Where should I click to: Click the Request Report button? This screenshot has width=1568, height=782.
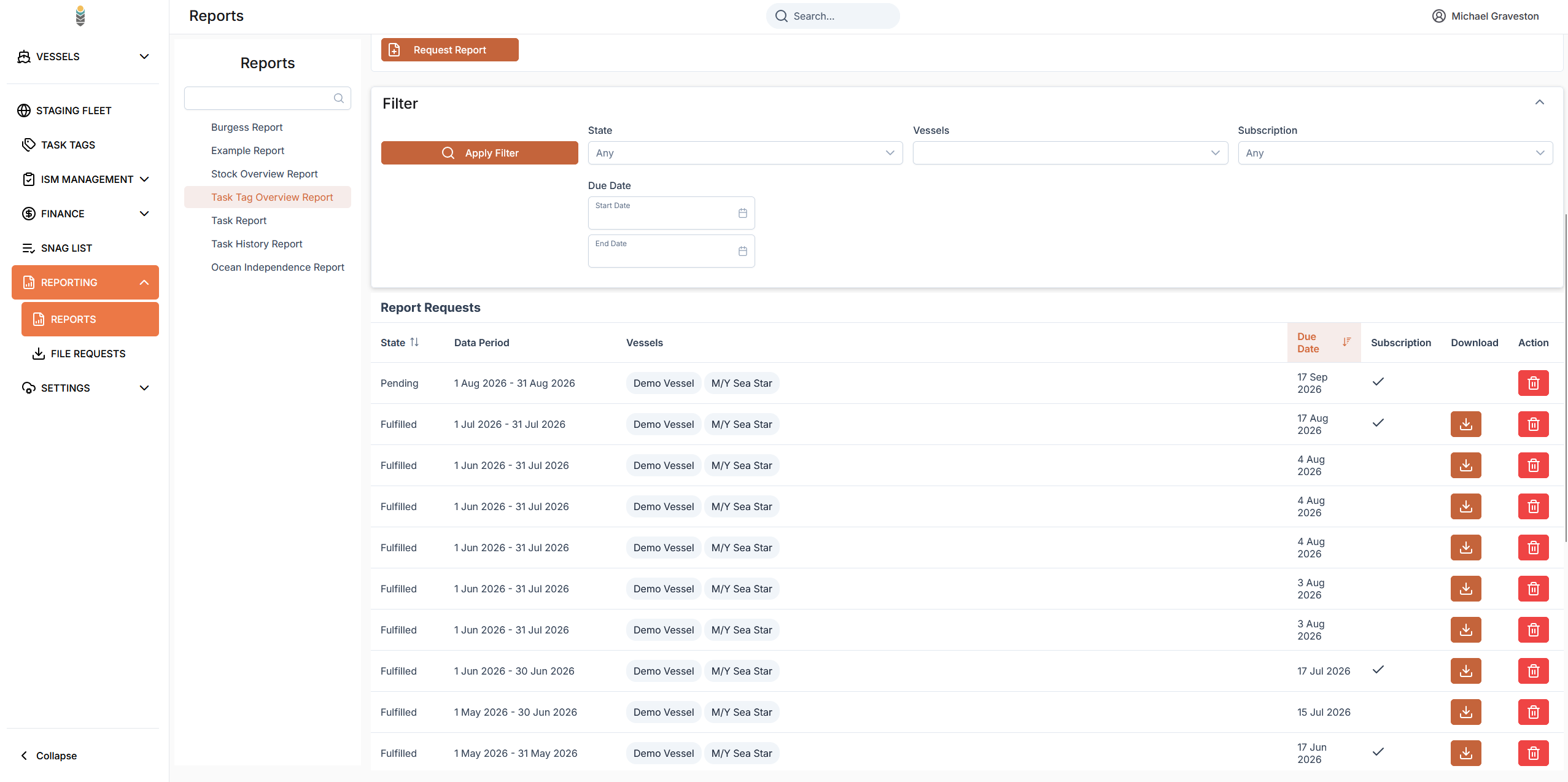pos(449,50)
